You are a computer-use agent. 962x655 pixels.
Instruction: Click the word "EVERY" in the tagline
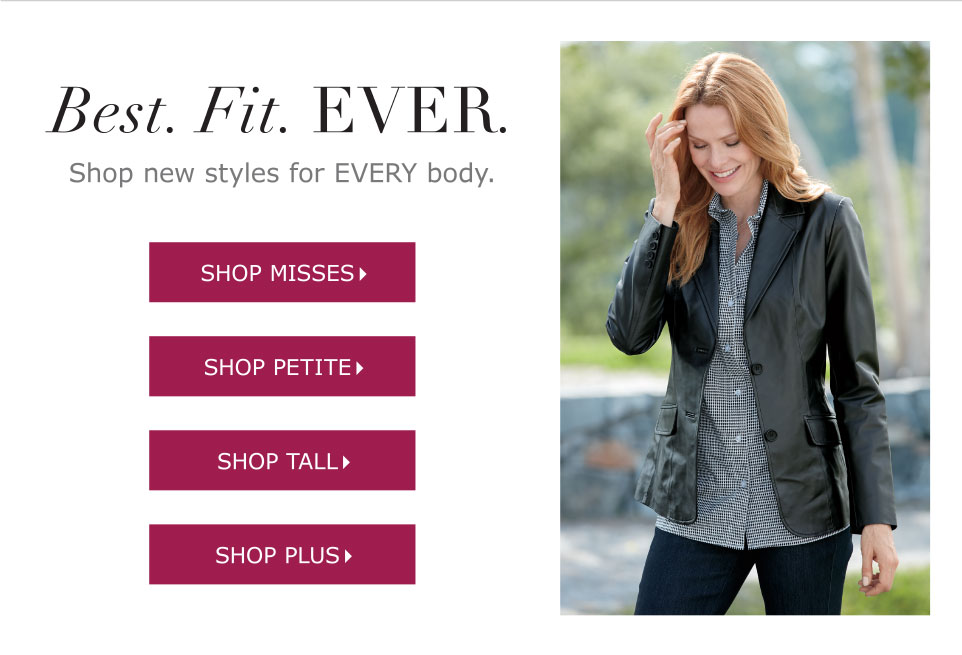point(377,173)
